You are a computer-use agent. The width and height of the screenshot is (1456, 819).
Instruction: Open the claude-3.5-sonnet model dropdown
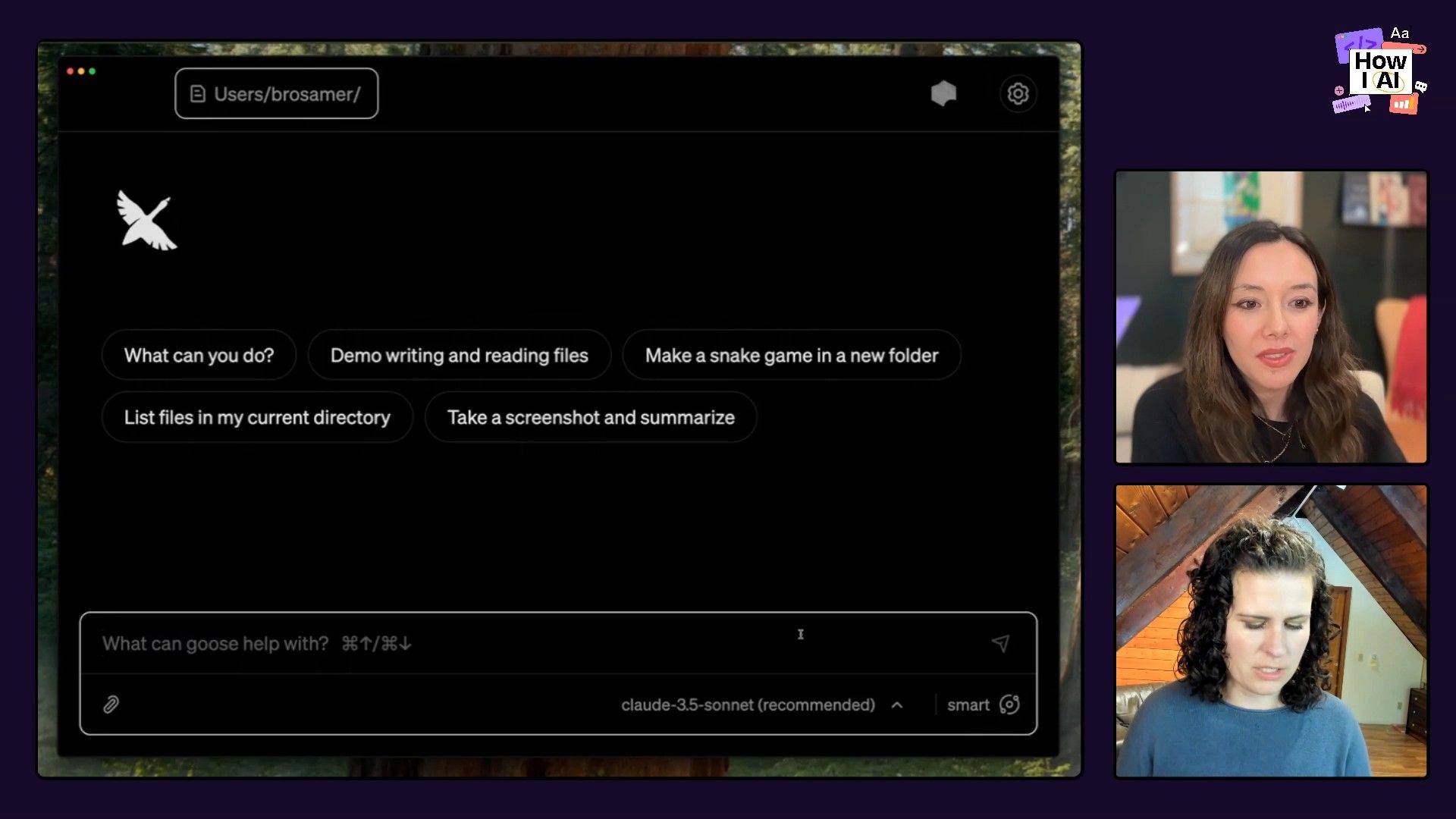point(761,704)
